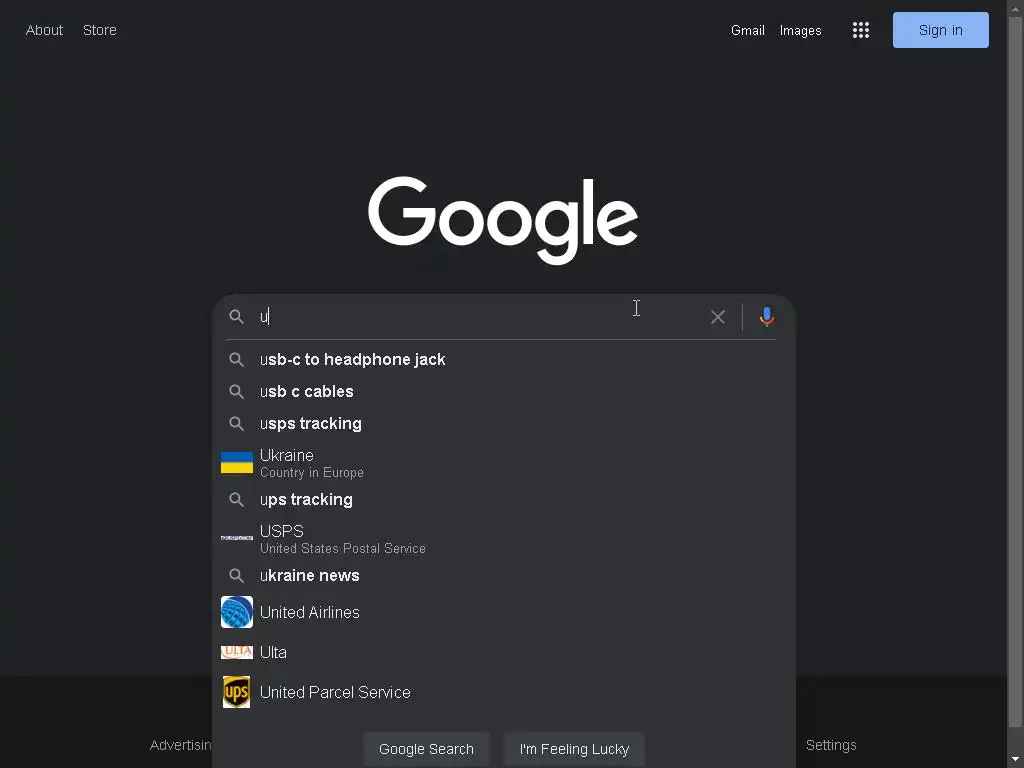Select Ukraine Country in Europe suggestion
Image resolution: width=1024 pixels, height=768 pixels.
[x=504, y=463]
